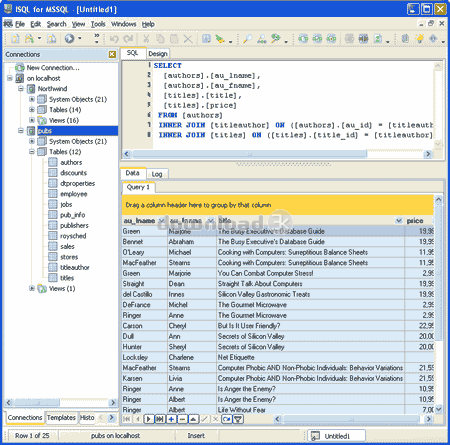Click the plus Insert record navigator button
The height and width of the screenshot is (445, 450).
171,419
